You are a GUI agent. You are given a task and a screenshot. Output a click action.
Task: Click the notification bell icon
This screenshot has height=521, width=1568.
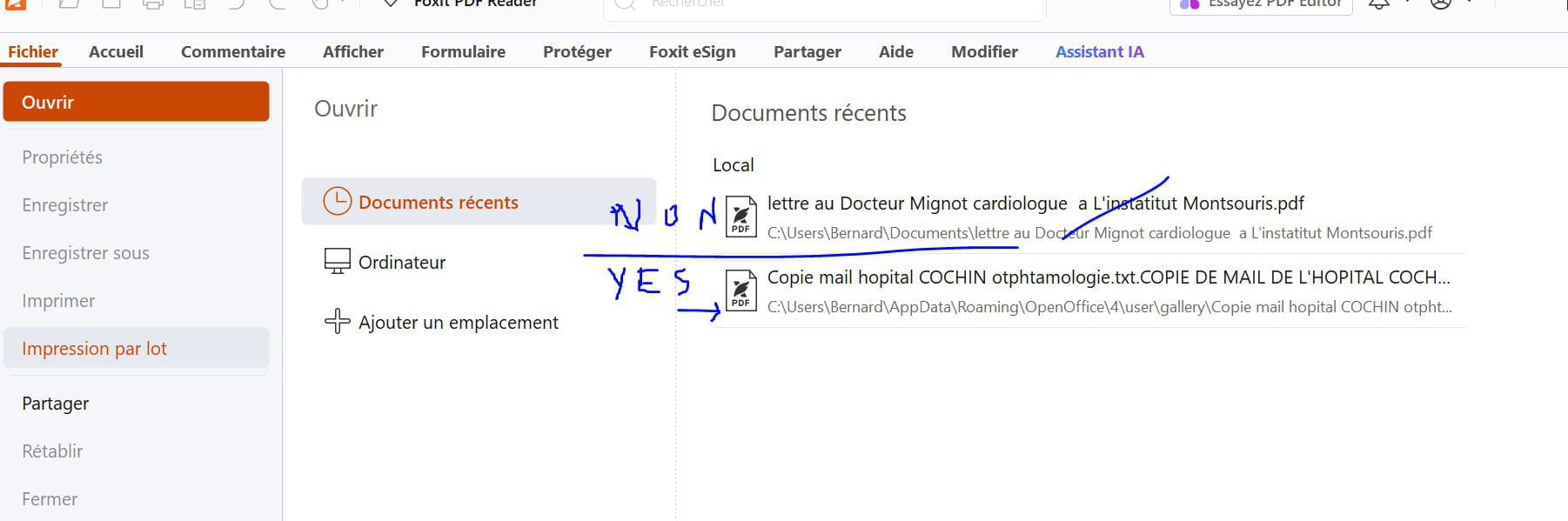[x=1379, y=4]
